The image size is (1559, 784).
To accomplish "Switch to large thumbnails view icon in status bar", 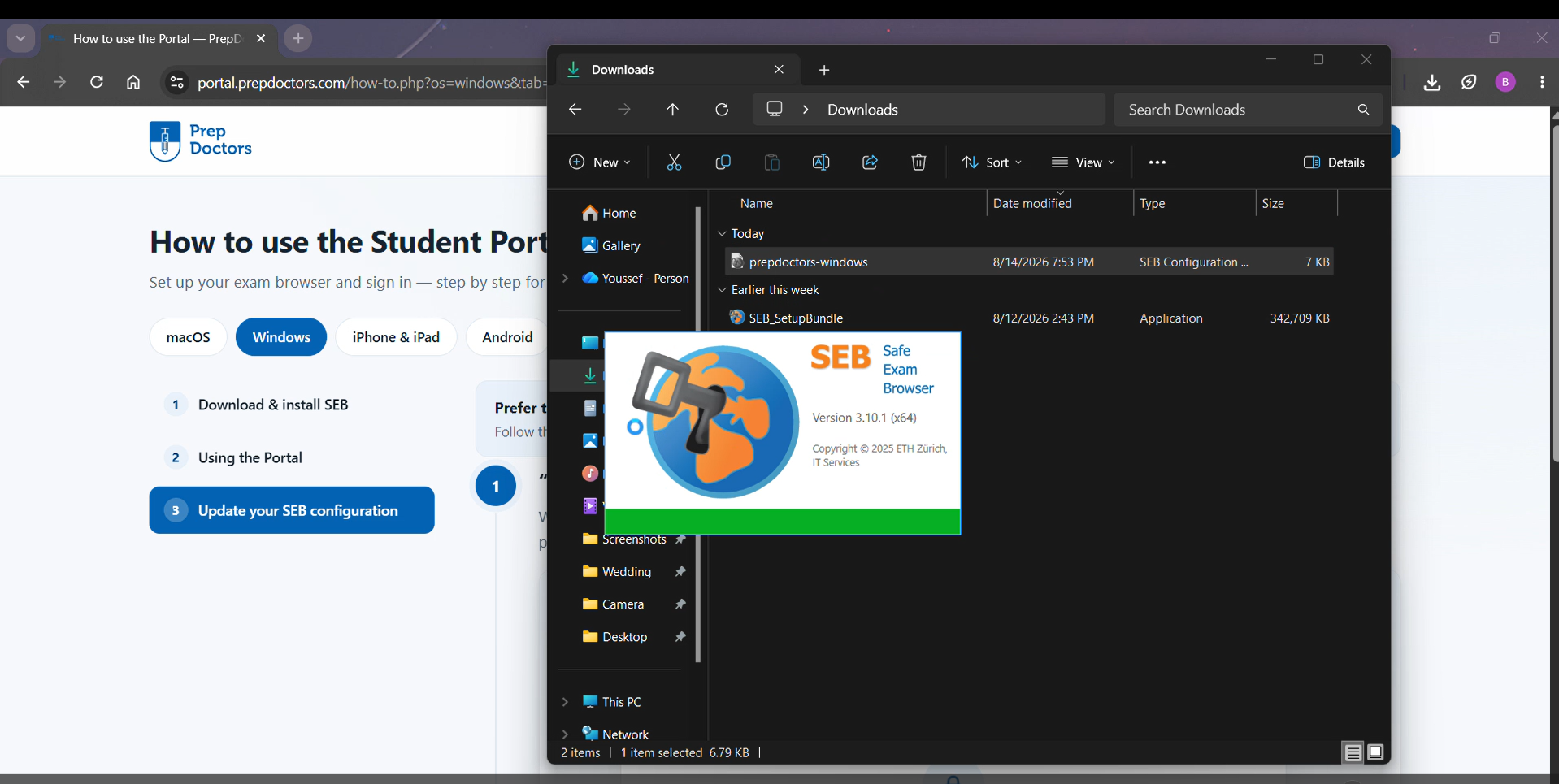I will point(1375,753).
